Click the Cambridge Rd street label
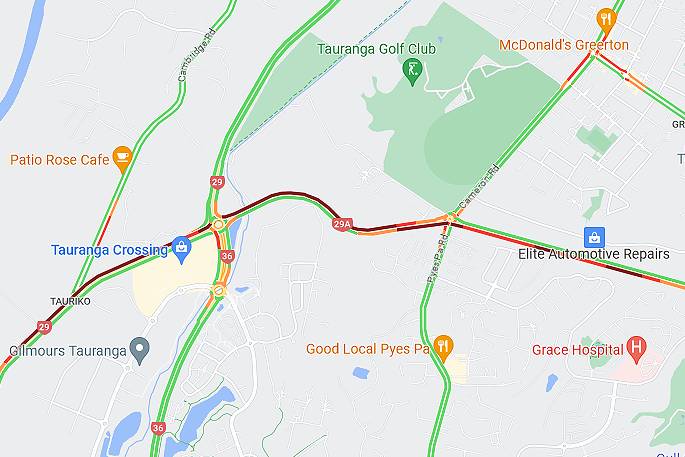 [197, 55]
